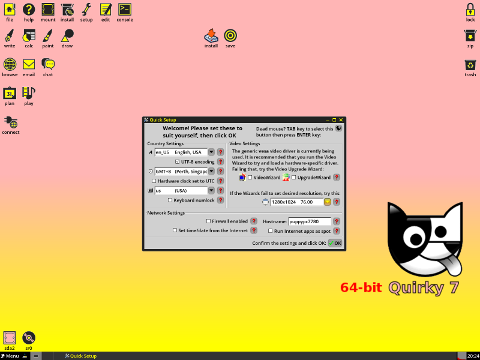Click the us (USA) keyboard combo field
The image size is (480, 360).
point(181,191)
